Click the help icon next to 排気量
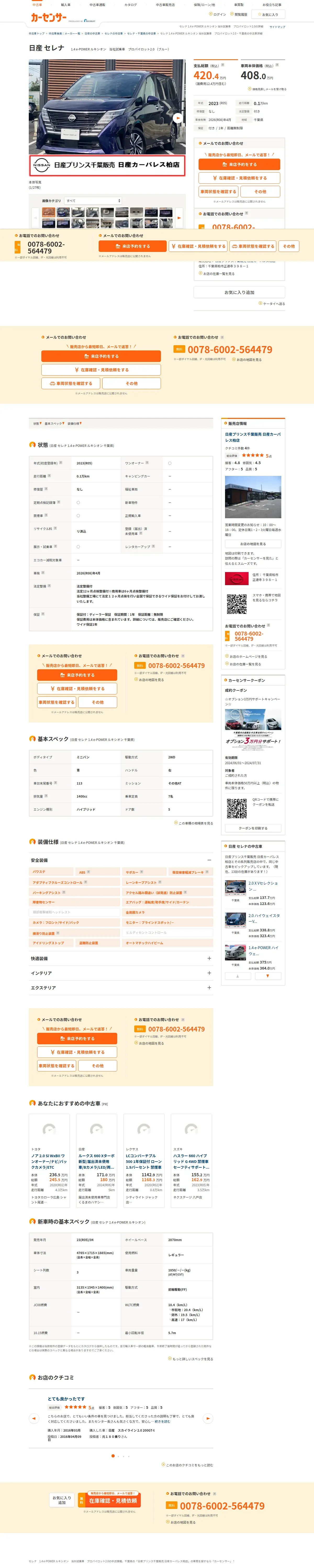Image resolution: width=314 pixels, height=1568 pixels. [46, 795]
